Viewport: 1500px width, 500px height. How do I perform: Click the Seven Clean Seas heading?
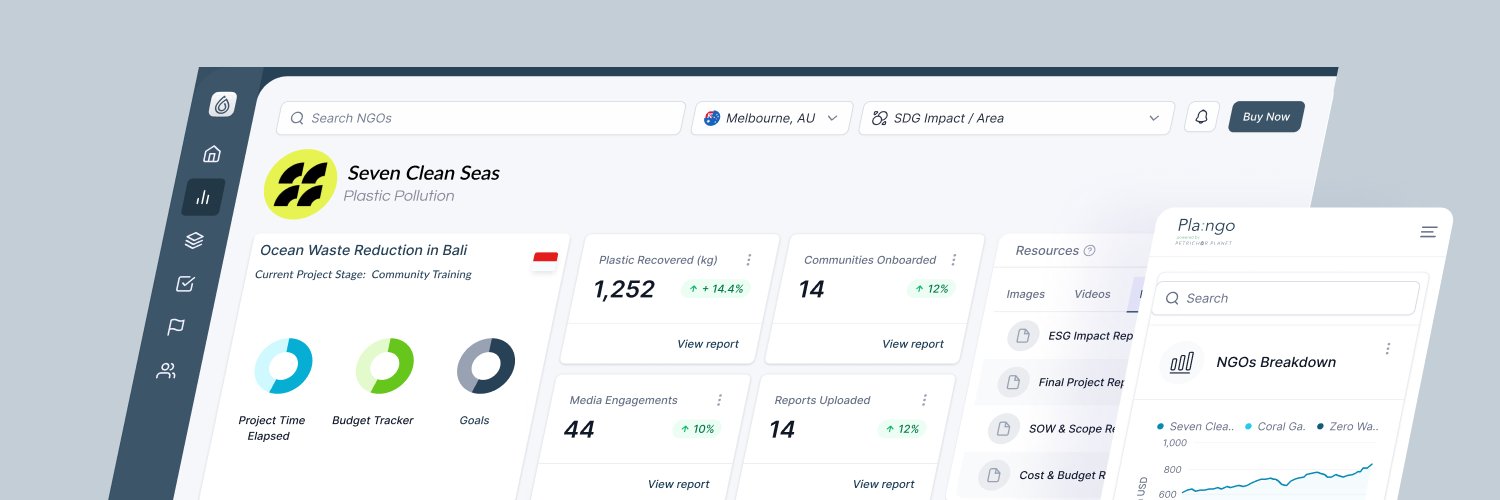coord(423,173)
